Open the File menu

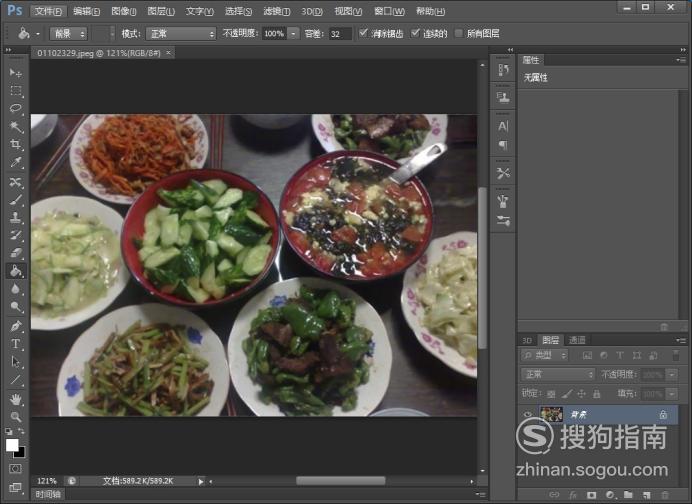48,11
